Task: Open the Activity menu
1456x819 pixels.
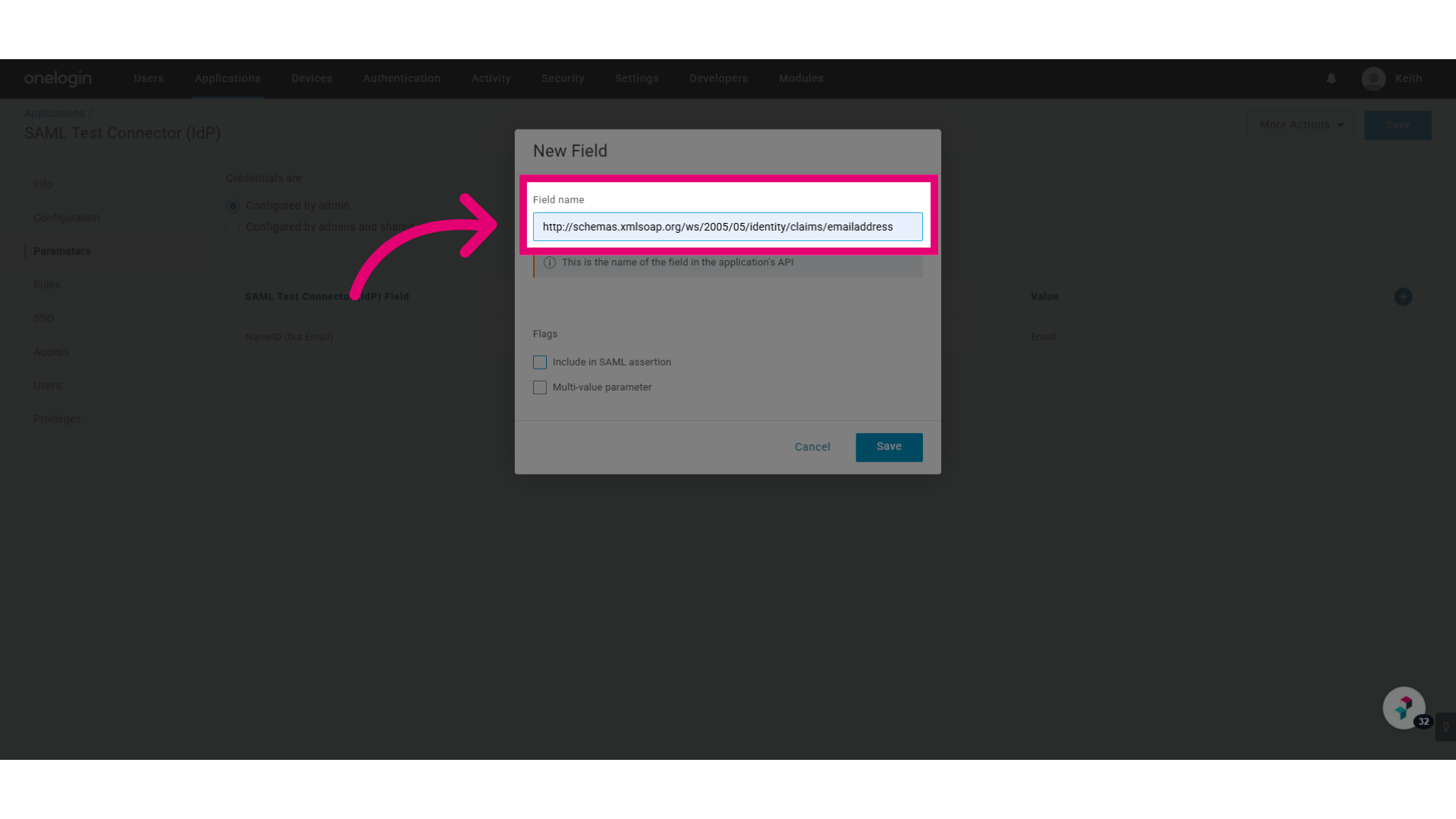Action: (491, 79)
